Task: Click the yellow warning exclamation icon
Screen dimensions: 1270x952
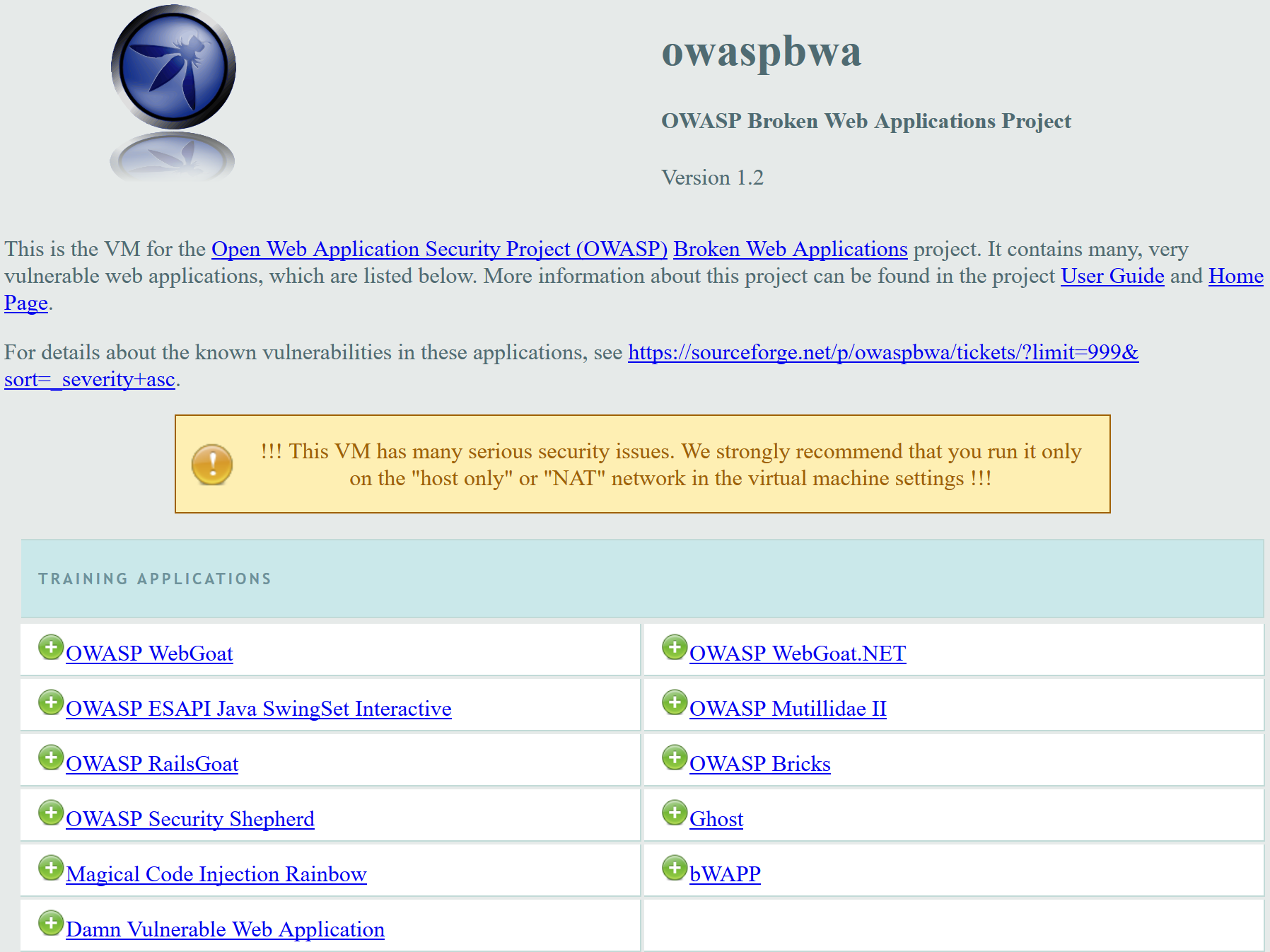Action: [x=212, y=465]
